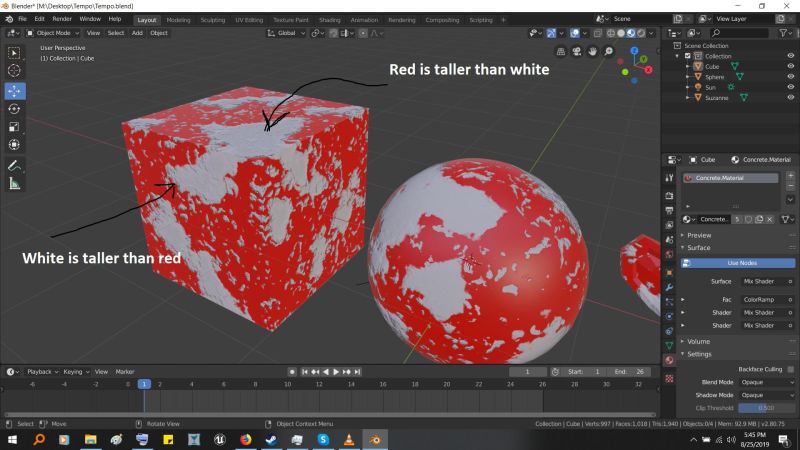Toggle Collection exclude checkbox in outliner
Image resolution: width=800 pixels, height=450 pixels.
(x=688, y=56)
